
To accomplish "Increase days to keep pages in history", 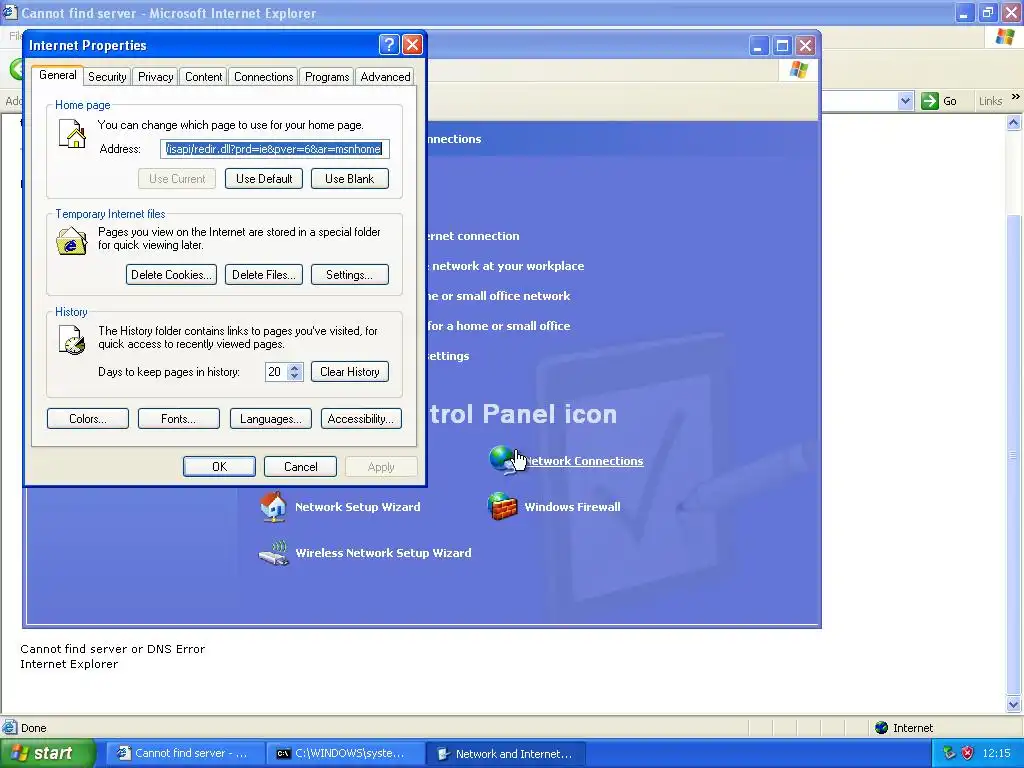I will 295,368.
